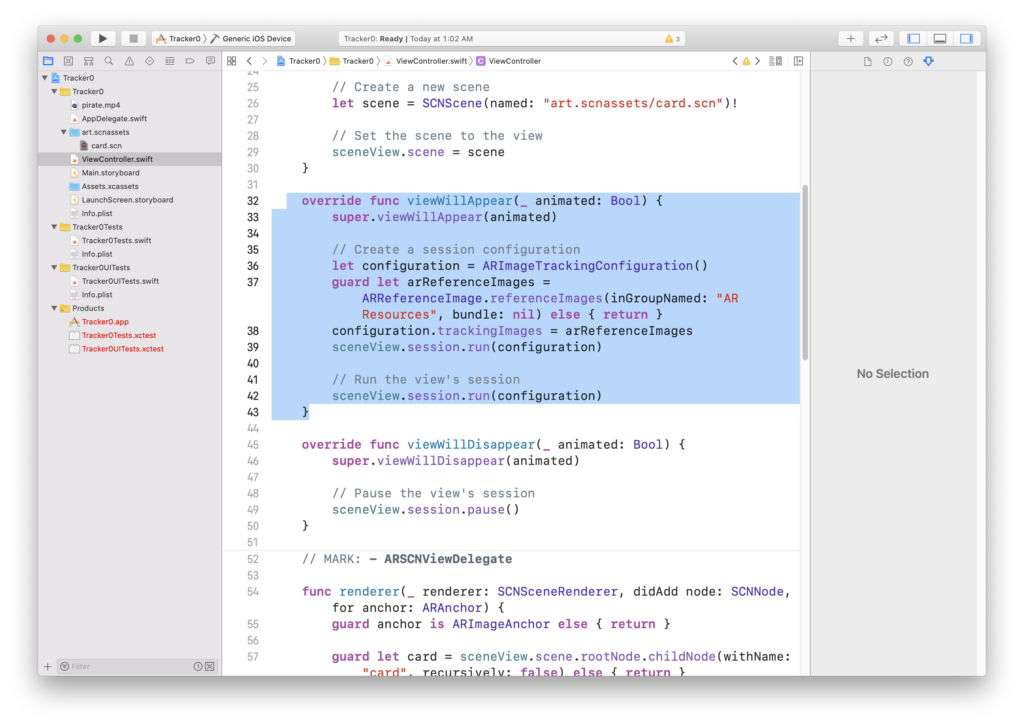Screen dimensions: 1024x726
Task: Open the Find navigator magnifier icon
Action: click(109, 61)
